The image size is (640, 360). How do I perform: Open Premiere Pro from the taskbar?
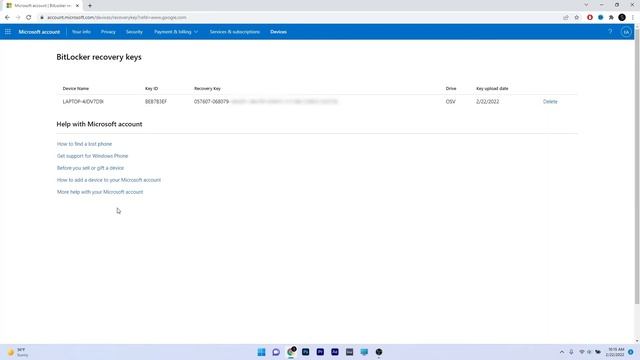coord(320,352)
